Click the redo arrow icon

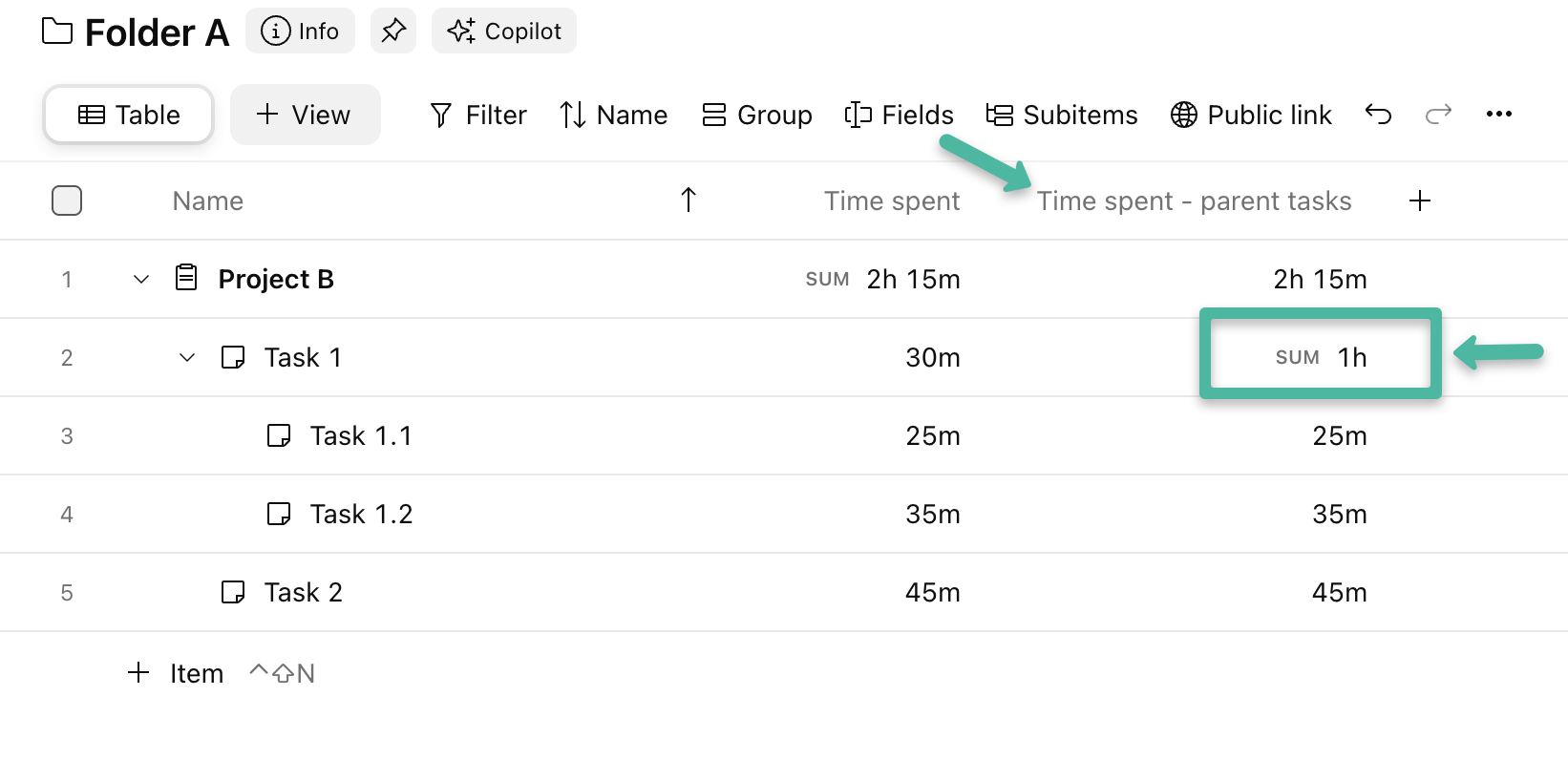point(1438,115)
